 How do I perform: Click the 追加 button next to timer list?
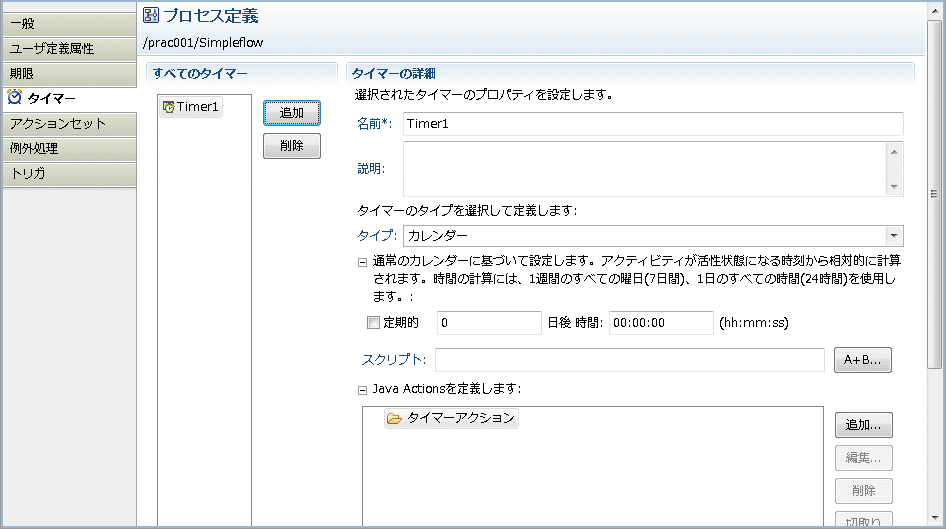[291, 113]
